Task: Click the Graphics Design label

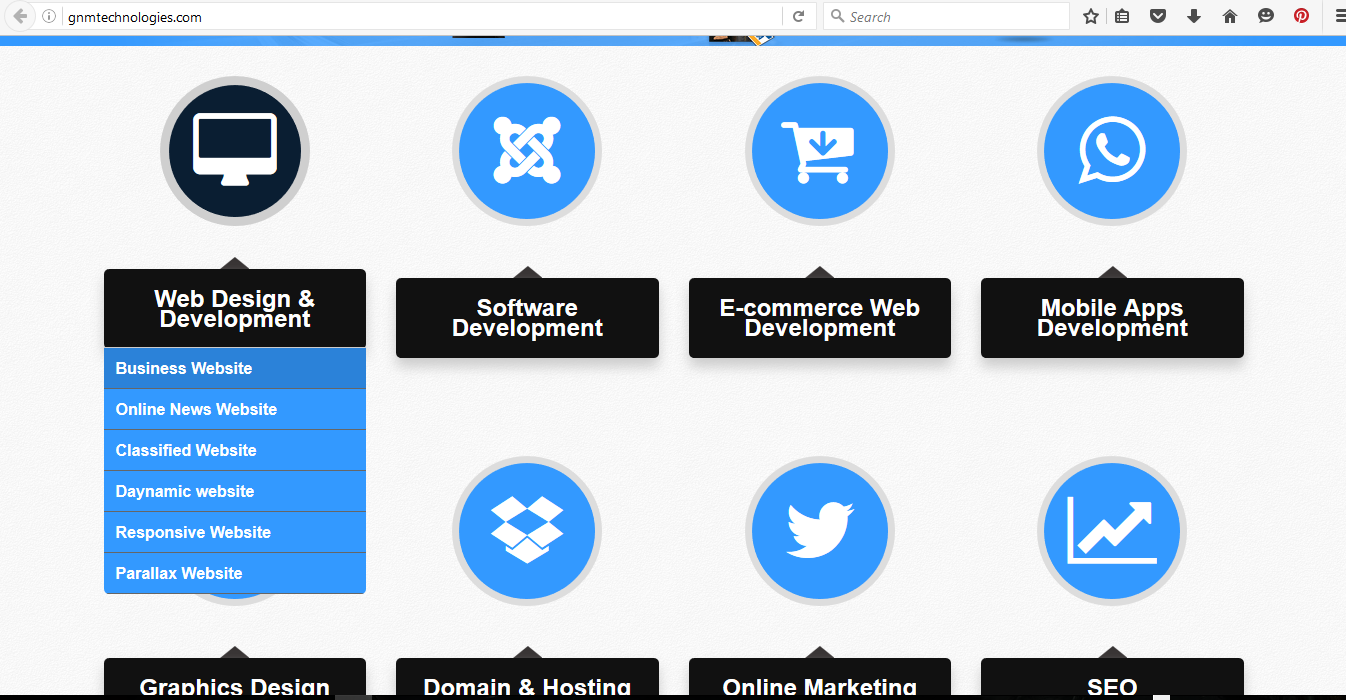Action: pos(235,686)
